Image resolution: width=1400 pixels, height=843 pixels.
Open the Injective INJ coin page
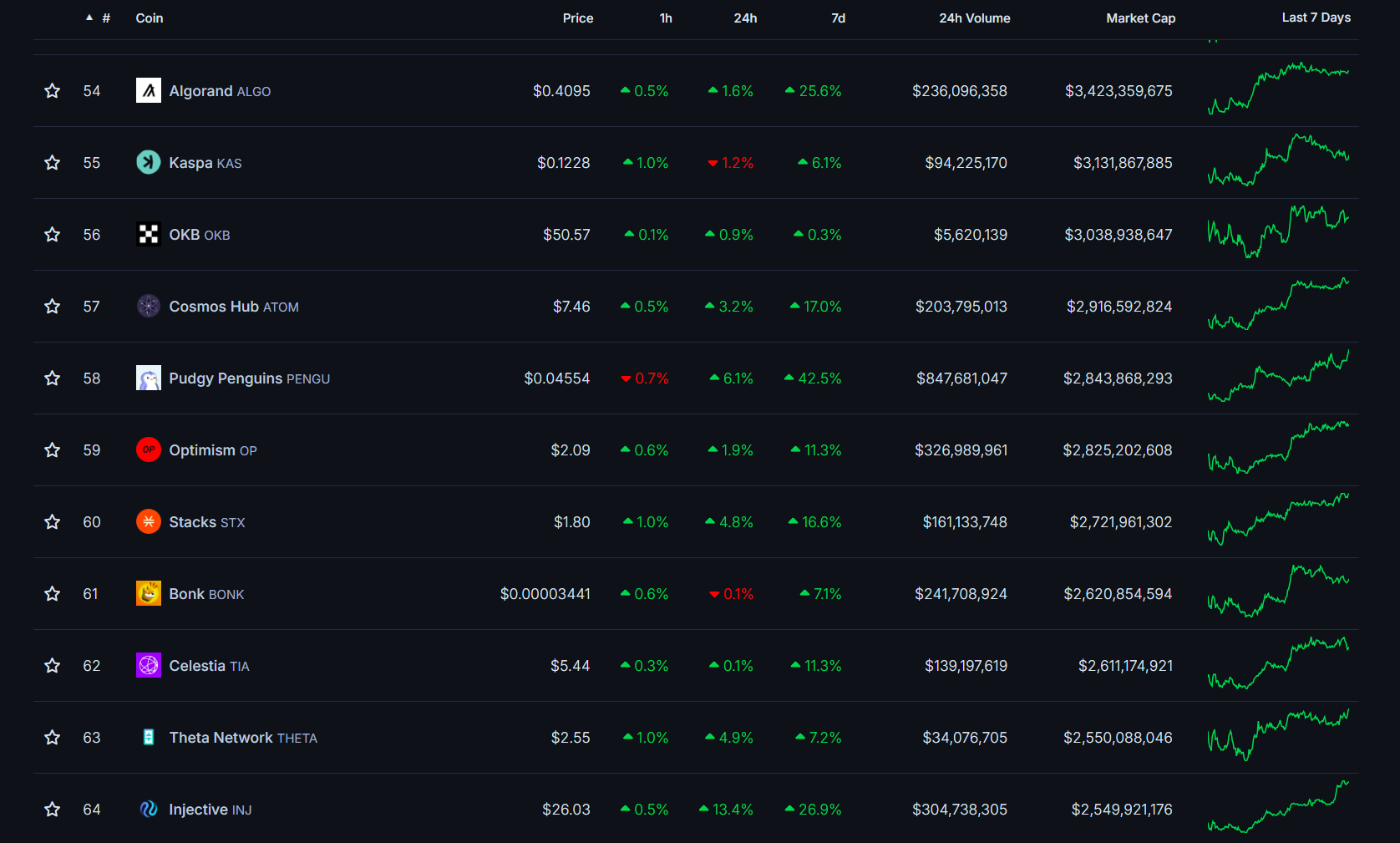(x=211, y=810)
